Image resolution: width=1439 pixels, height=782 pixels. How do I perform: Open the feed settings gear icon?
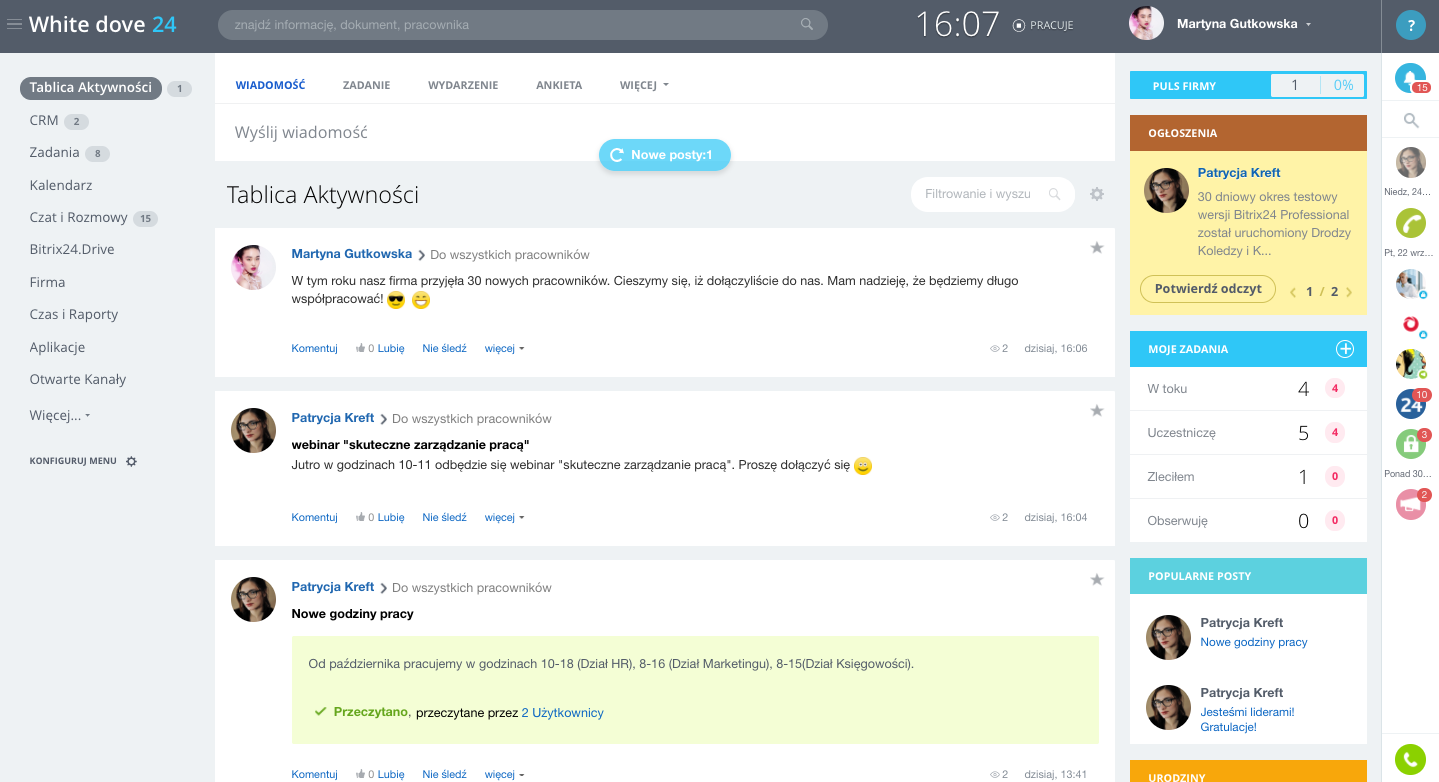(1097, 194)
